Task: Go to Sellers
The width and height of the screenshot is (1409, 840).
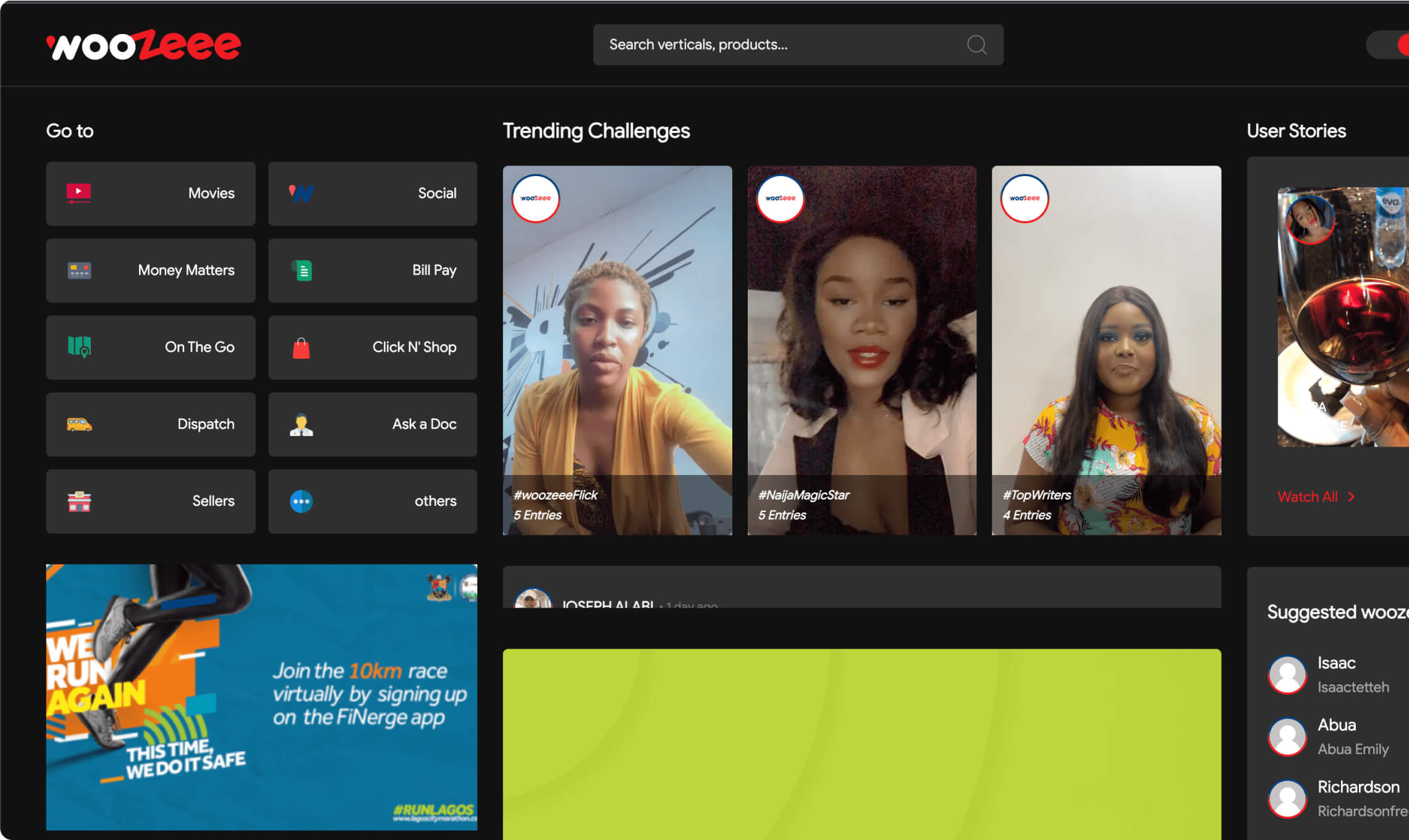Action: tap(150, 501)
